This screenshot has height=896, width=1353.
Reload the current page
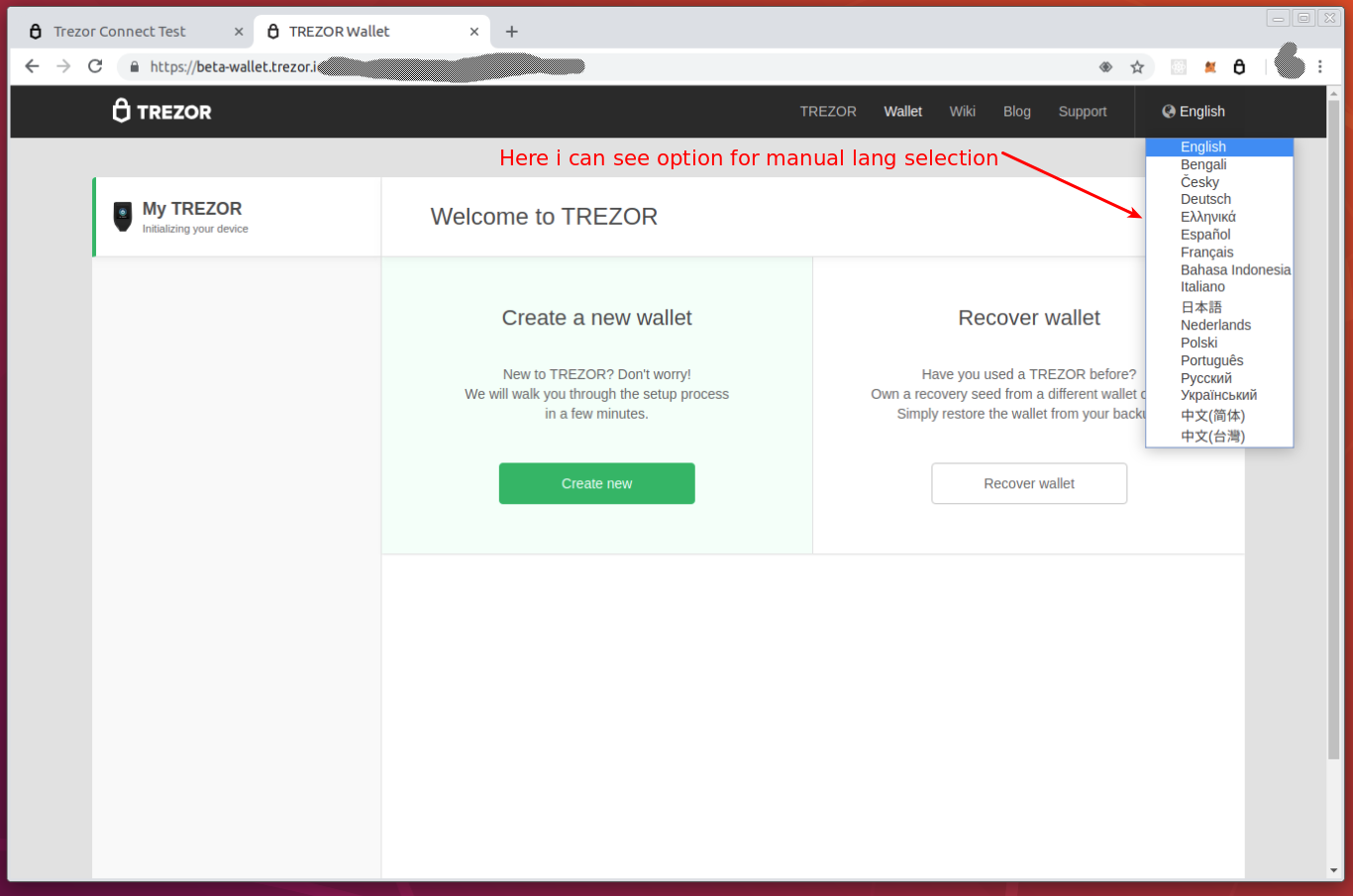click(x=95, y=66)
